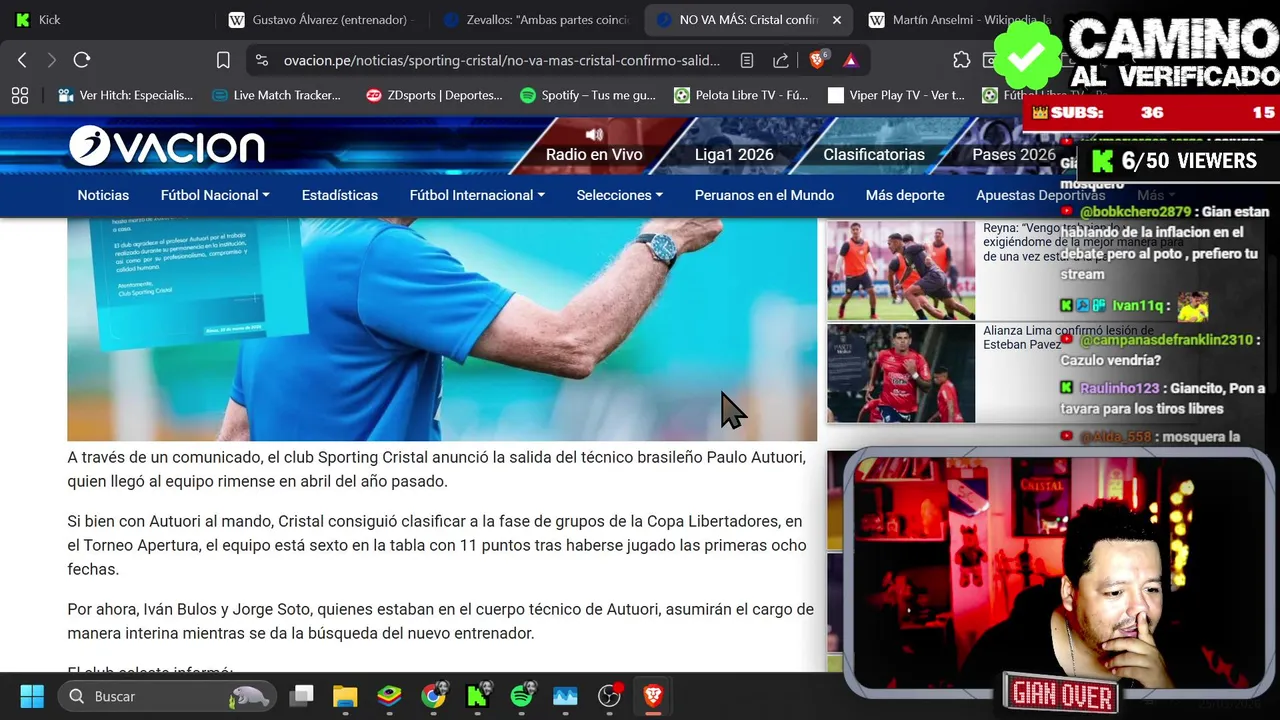Expand the Fútbol Nacional dropdown
The width and height of the screenshot is (1280, 720).
[x=215, y=195]
